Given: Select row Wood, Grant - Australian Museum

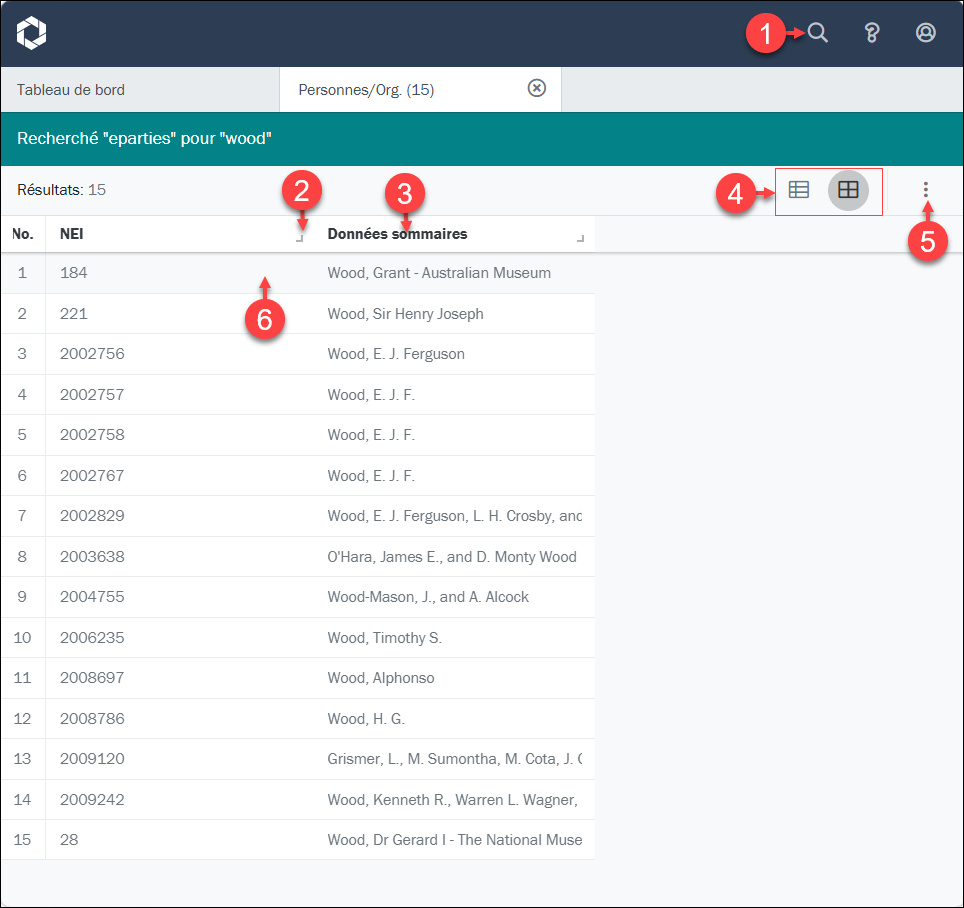Looking at the screenshot, I should coord(298,273).
